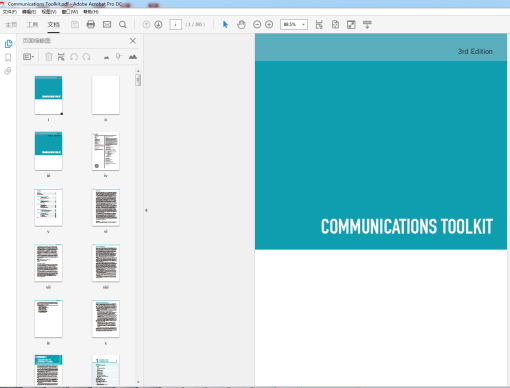Open the thumbnail options menu dropdown
This screenshot has width=510, height=388.
(x=29, y=57)
